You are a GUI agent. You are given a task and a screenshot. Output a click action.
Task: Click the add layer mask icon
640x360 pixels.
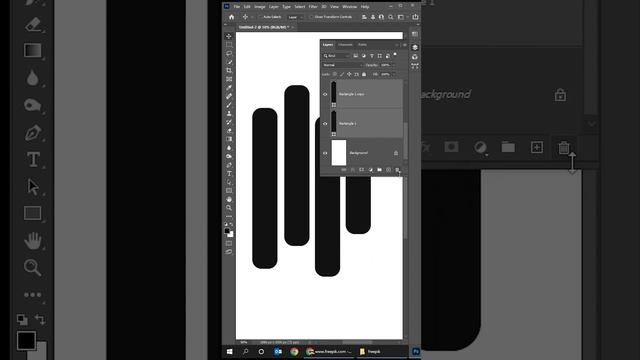362,170
